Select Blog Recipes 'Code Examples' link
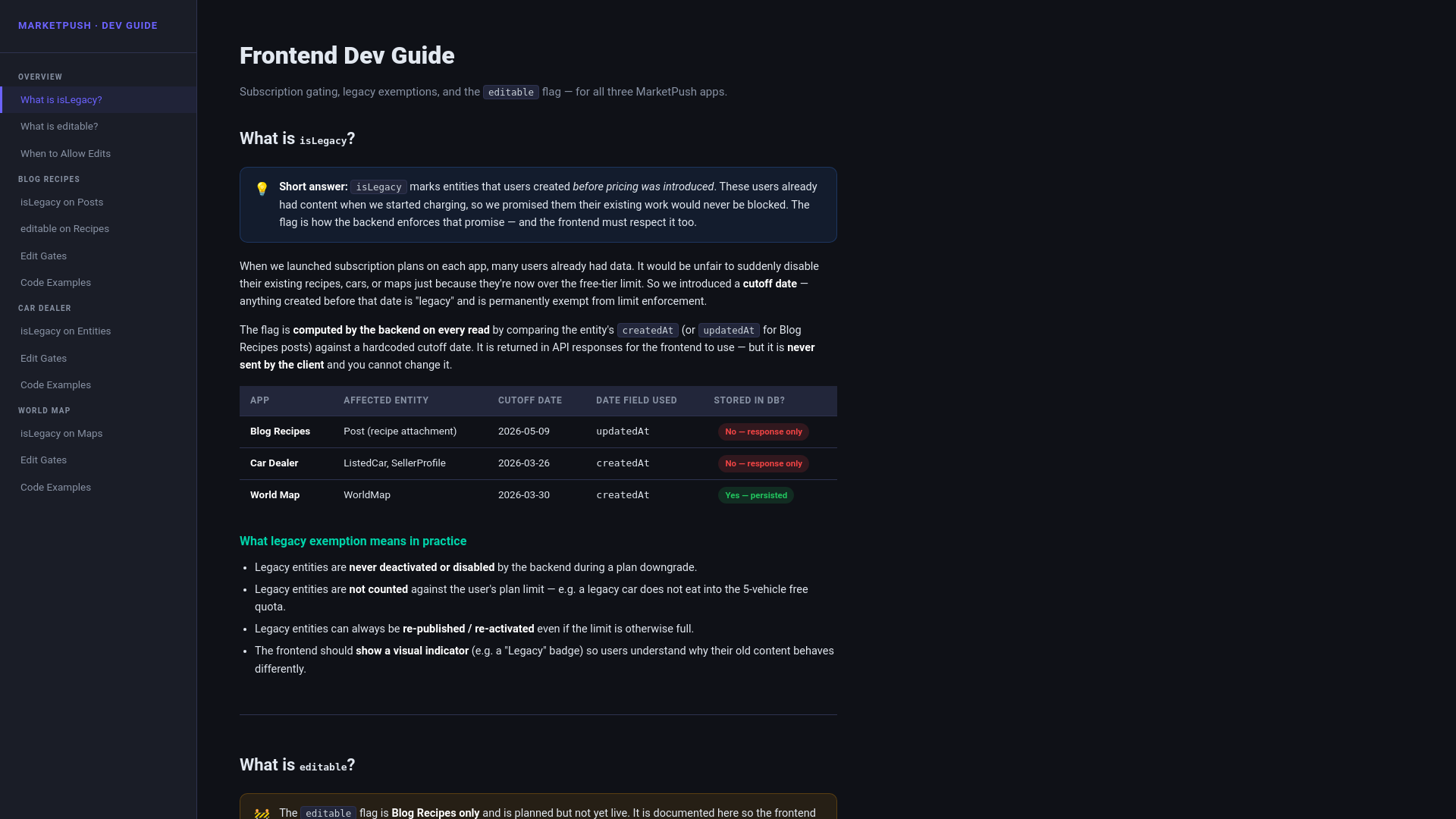Screen dimensions: 1456x819 [99, 283]
